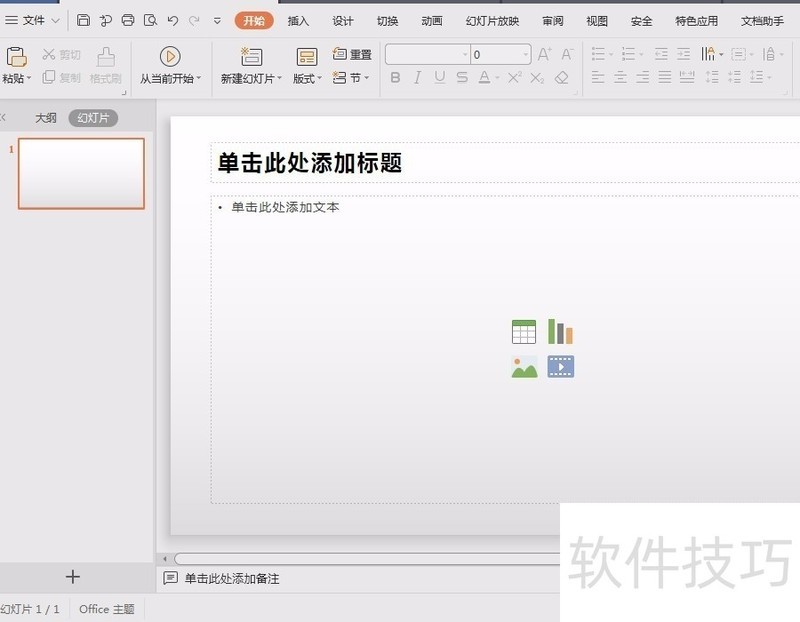Expand the 粘贴 (Paste) dropdown arrow
The height and width of the screenshot is (622, 800).
pyautogui.click(x=29, y=78)
